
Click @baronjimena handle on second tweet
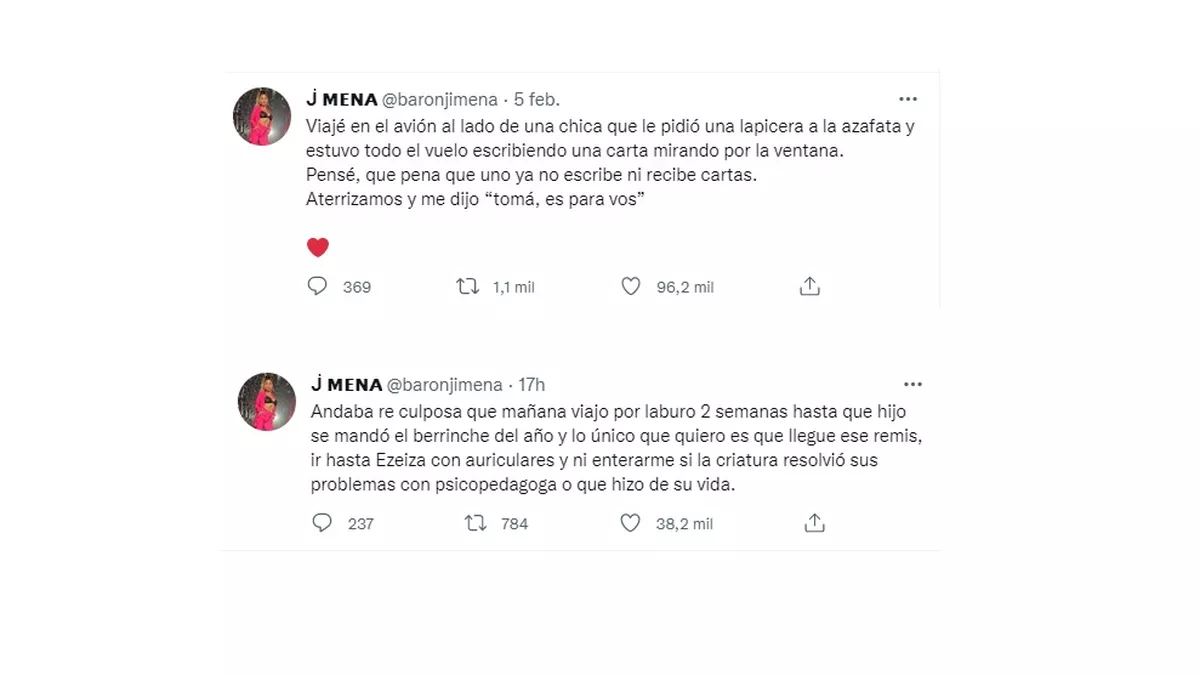pos(447,385)
